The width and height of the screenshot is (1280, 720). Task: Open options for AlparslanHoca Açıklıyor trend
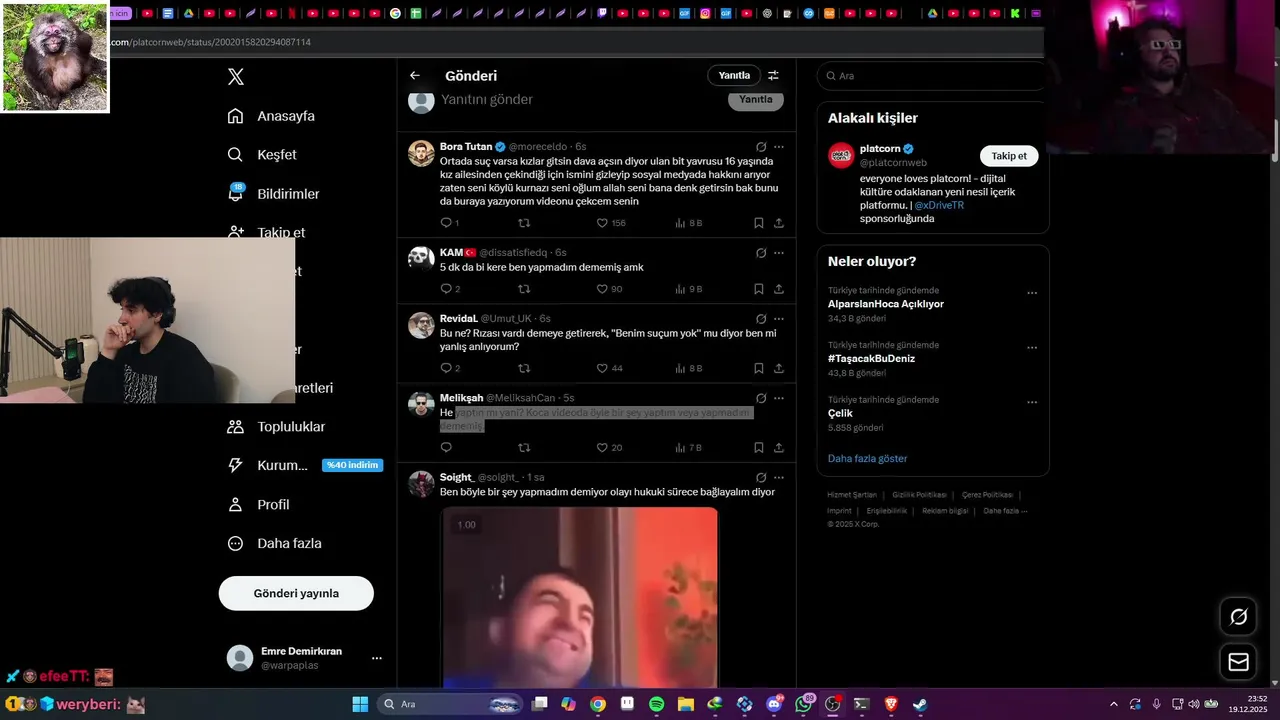(1032, 293)
